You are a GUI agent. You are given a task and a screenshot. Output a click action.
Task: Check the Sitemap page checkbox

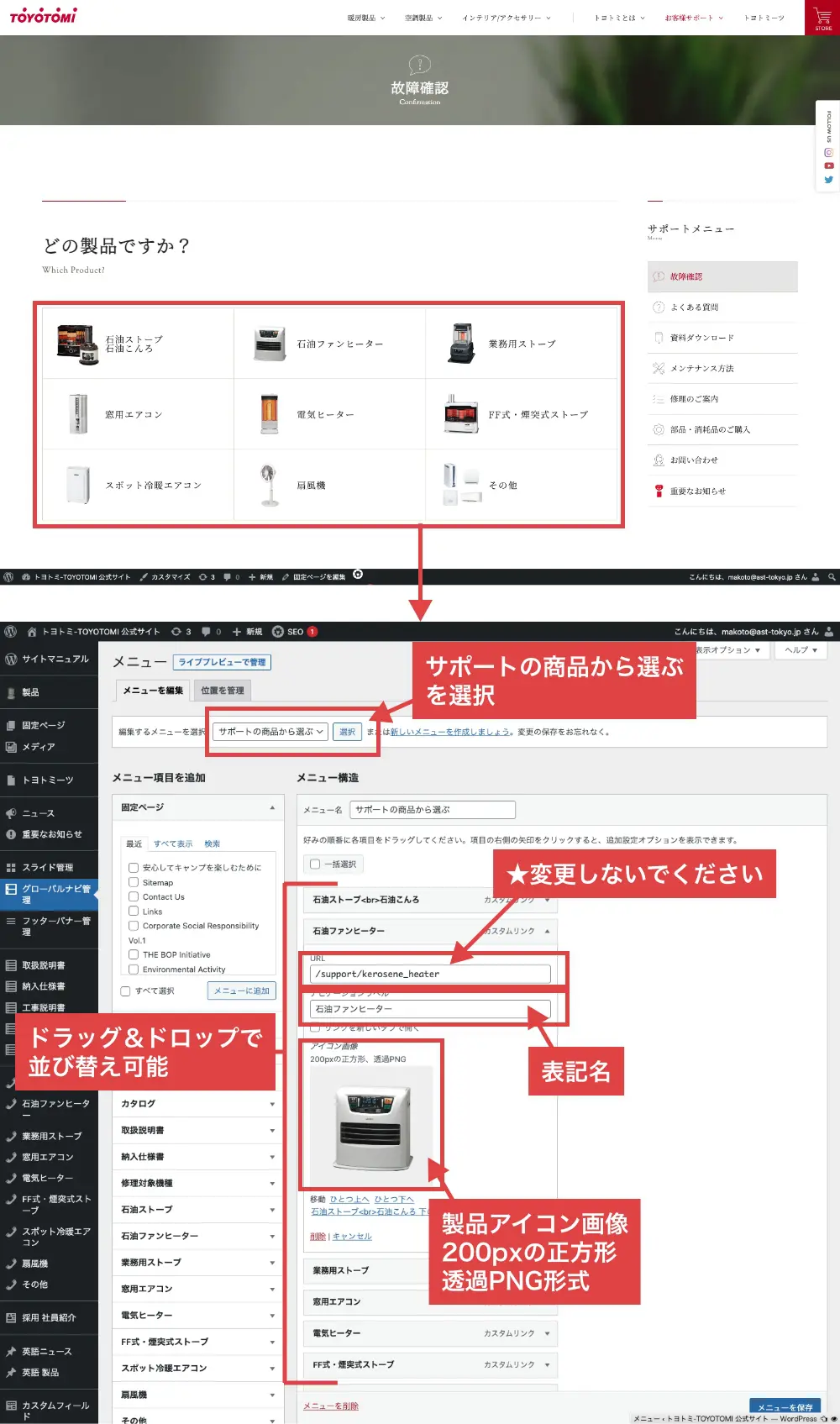134,882
